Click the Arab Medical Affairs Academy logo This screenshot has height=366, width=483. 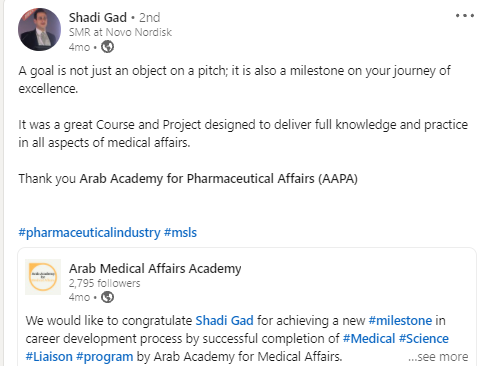[x=43, y=277]
